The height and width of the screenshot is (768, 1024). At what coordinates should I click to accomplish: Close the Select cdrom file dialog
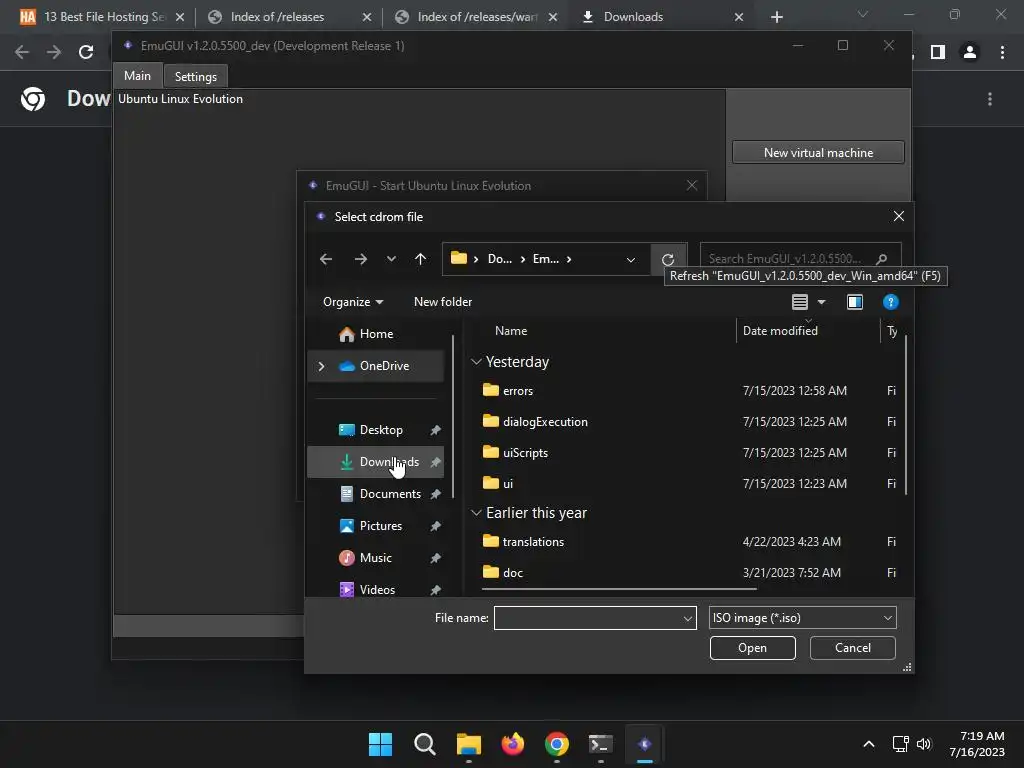click(x=899, y=216)
